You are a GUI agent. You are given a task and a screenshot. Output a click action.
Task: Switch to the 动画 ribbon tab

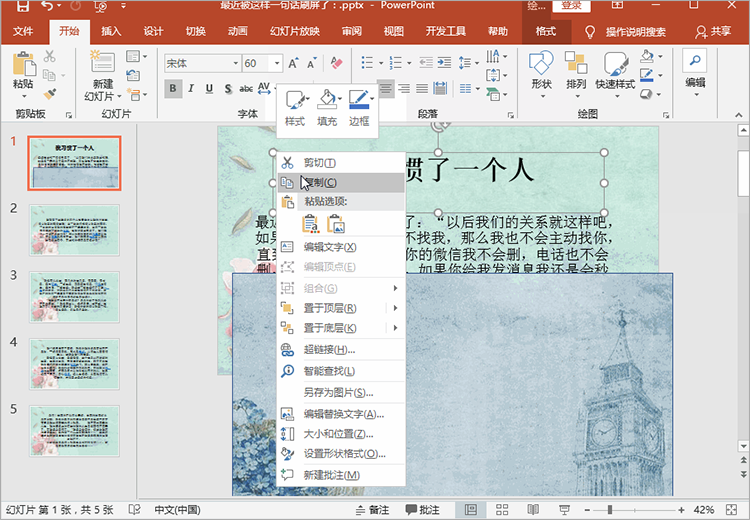pos(238,32)
